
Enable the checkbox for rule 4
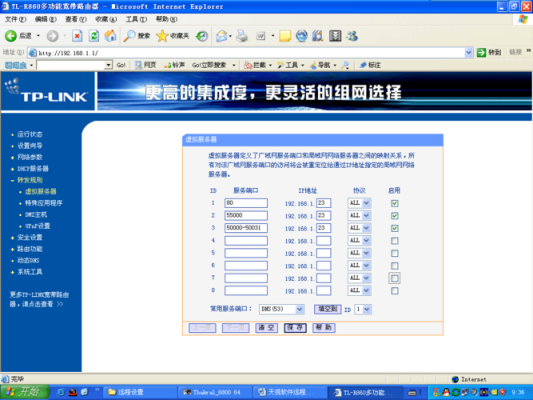click(394, 241)
